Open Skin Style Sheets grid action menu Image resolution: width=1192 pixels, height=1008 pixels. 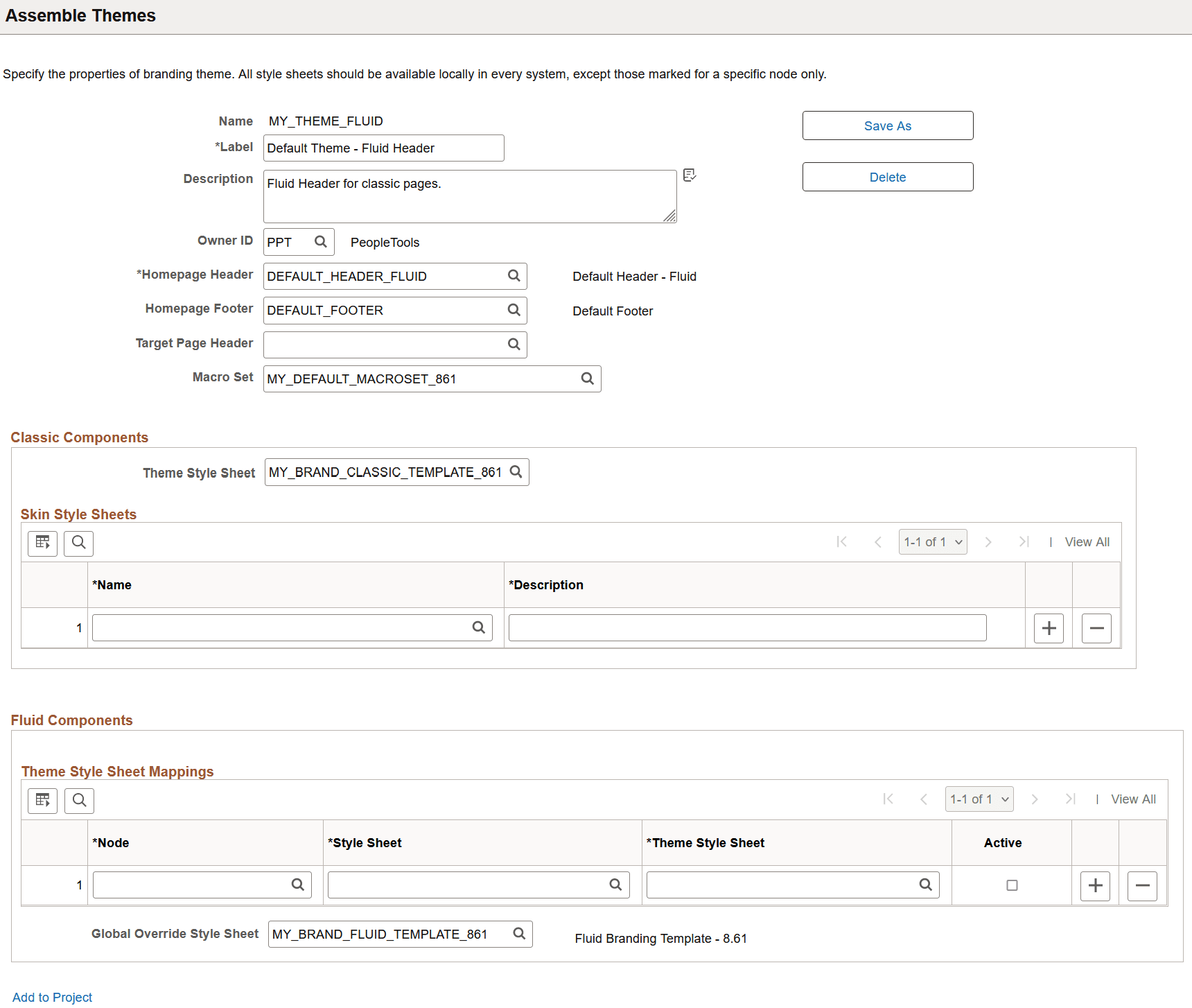[x=42, y=543]
